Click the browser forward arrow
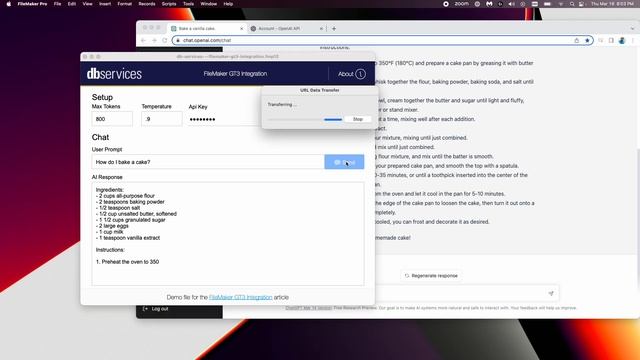This screenshot has width=640, height=360. point(154,40)
